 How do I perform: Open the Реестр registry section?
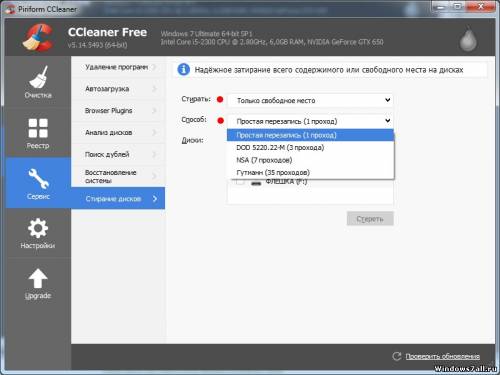pyautogui.click(x=38, y=132)
